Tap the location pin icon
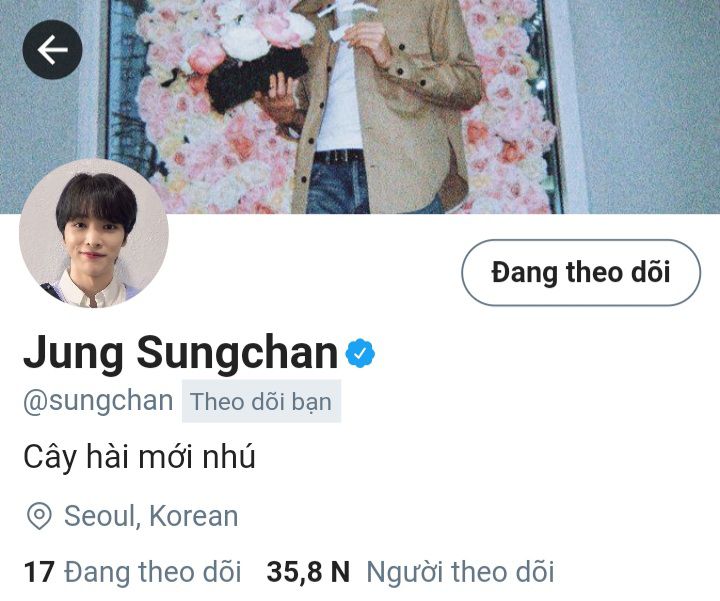The height and width of the screenshot is (601, 720). point(39,516)
